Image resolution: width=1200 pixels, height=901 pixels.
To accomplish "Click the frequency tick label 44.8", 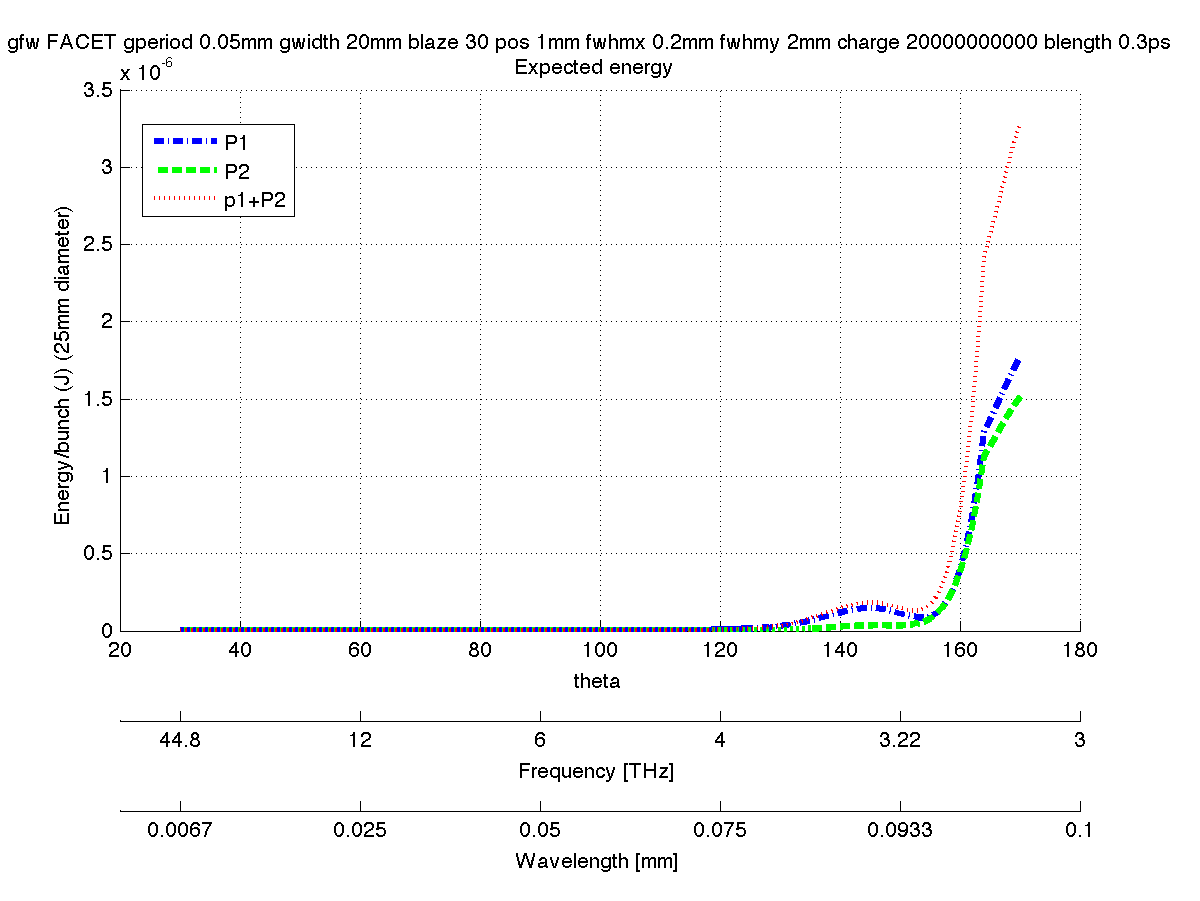I will click(180, 740).
